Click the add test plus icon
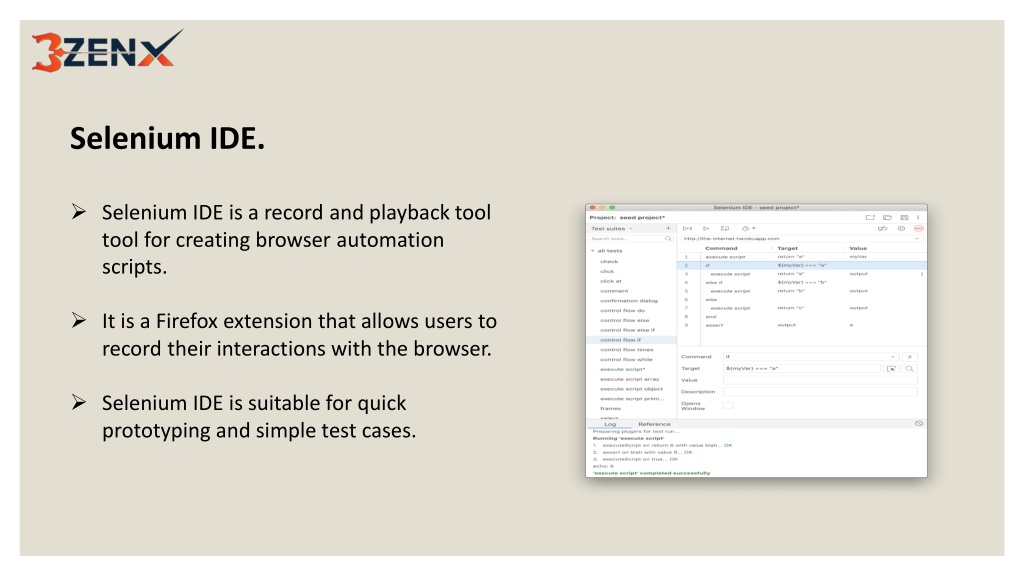Screen dimensions: 1024x576 [667, 229]
